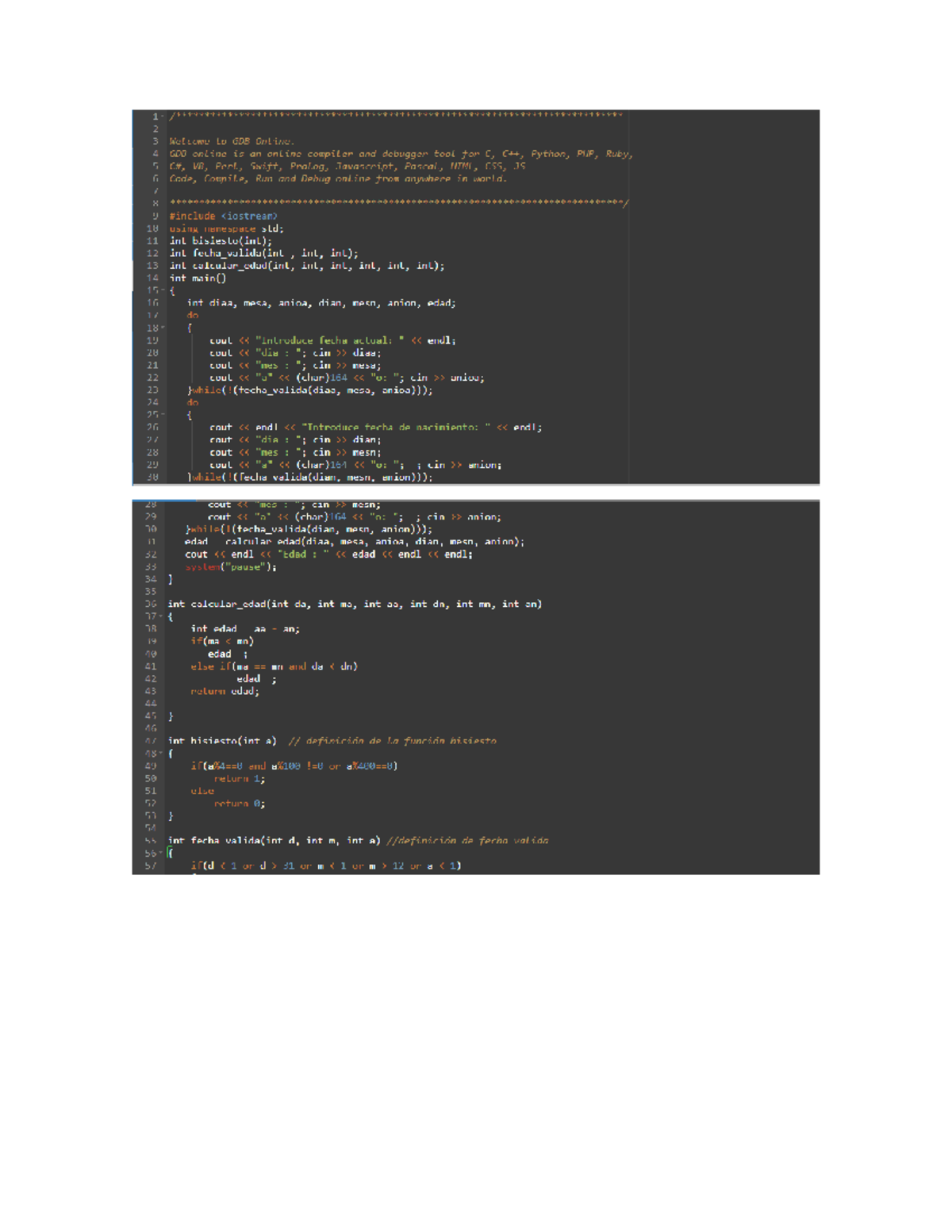The width and height of the screenshot is (952, 1232).
Task: Click the 'return 1;' statement
Action: click(239, 778)
